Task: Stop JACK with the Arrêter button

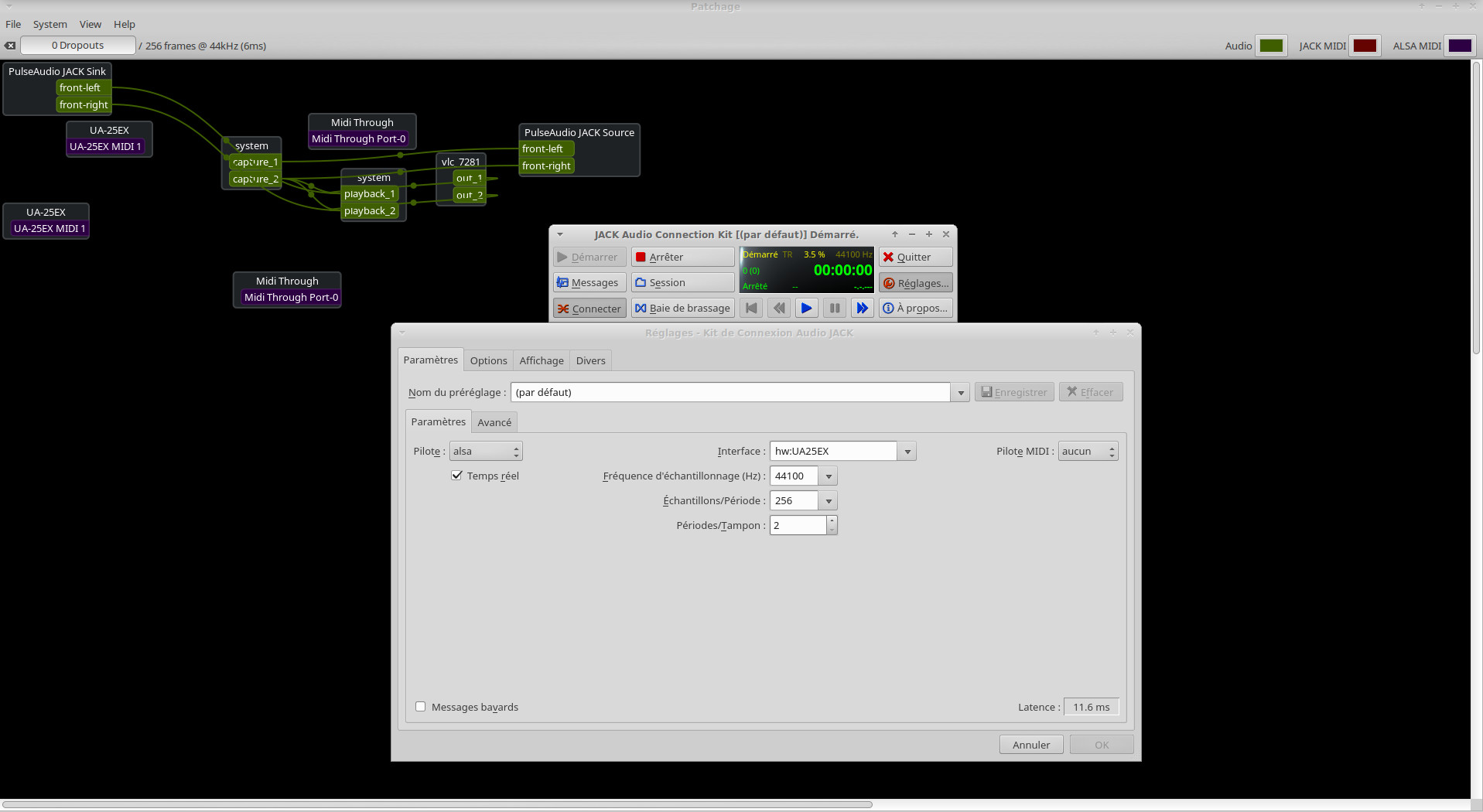Action: tap(682, 258)
